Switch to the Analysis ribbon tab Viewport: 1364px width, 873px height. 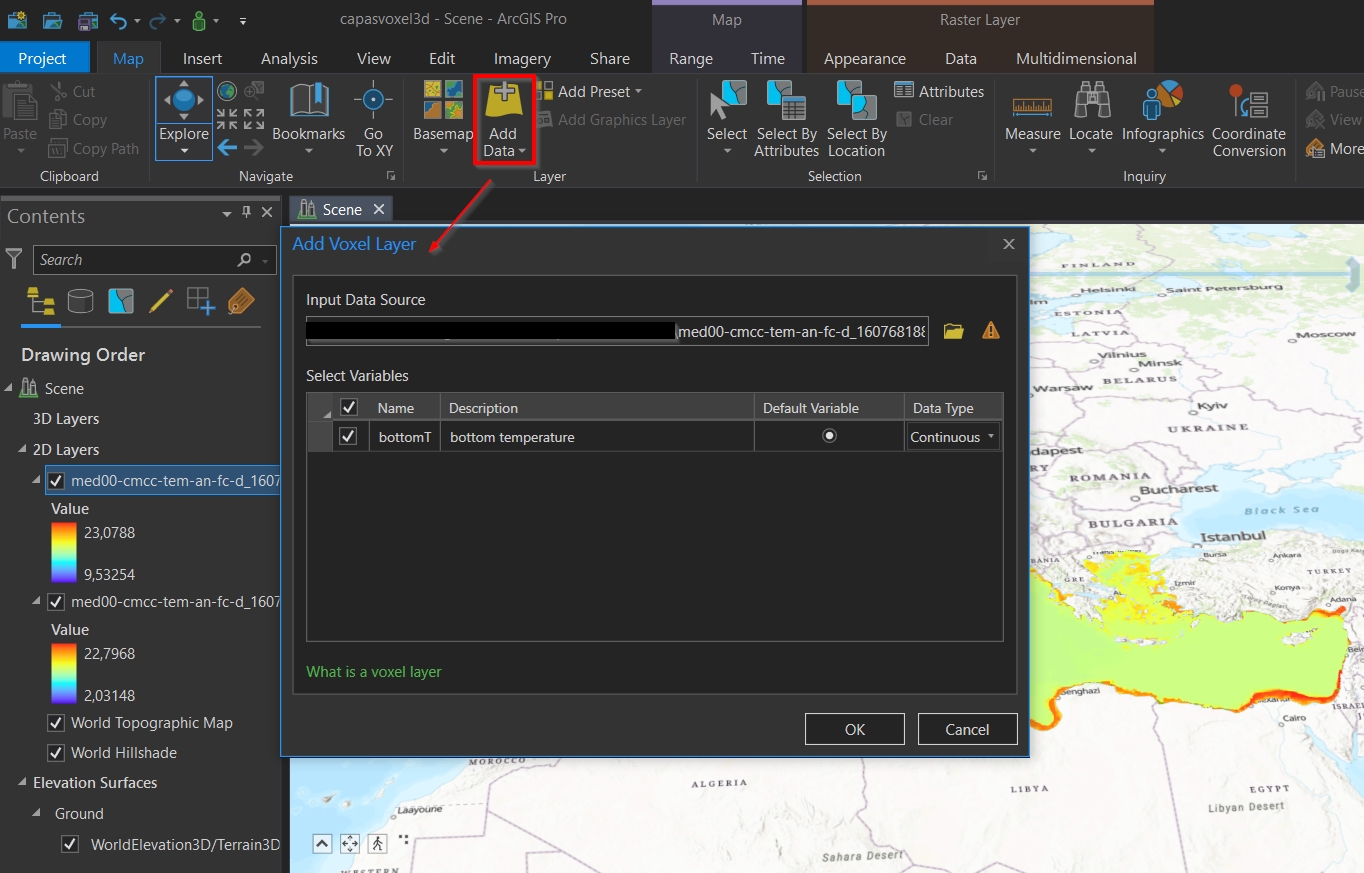pyautogui.click(x=289, y=59)
